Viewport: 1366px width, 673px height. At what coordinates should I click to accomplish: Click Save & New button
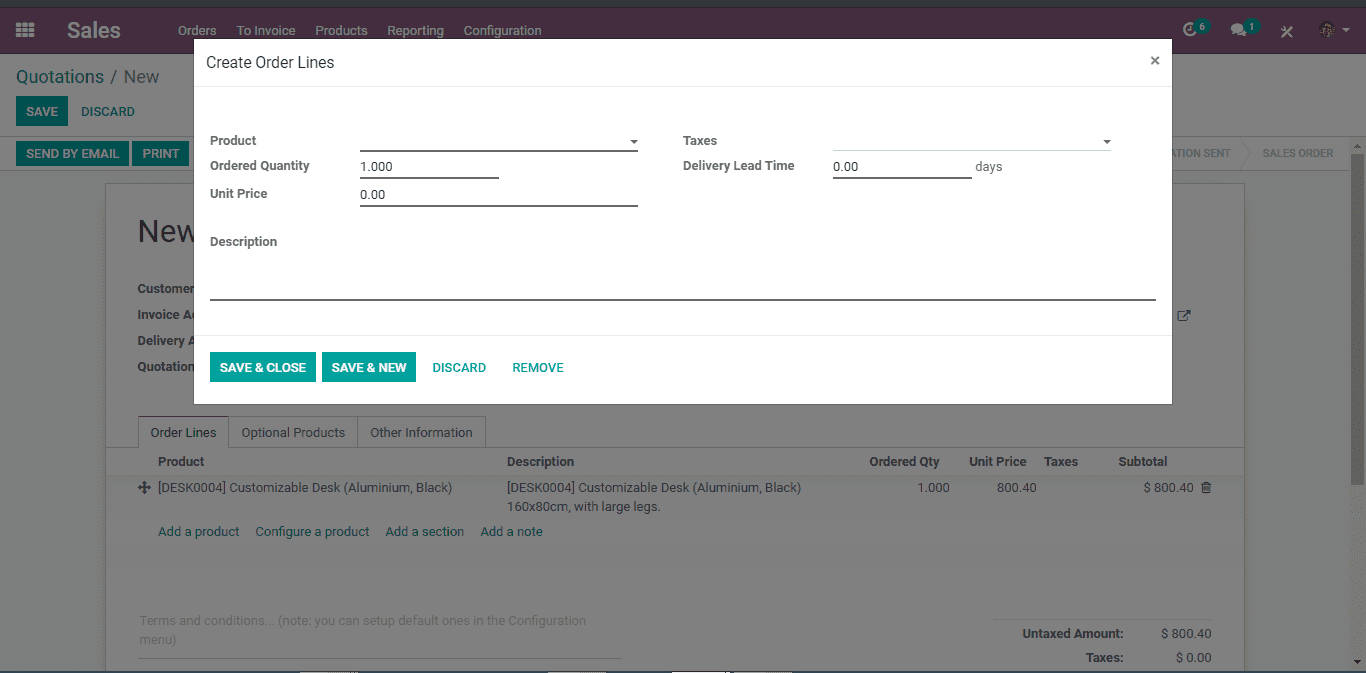pos(369,367)
